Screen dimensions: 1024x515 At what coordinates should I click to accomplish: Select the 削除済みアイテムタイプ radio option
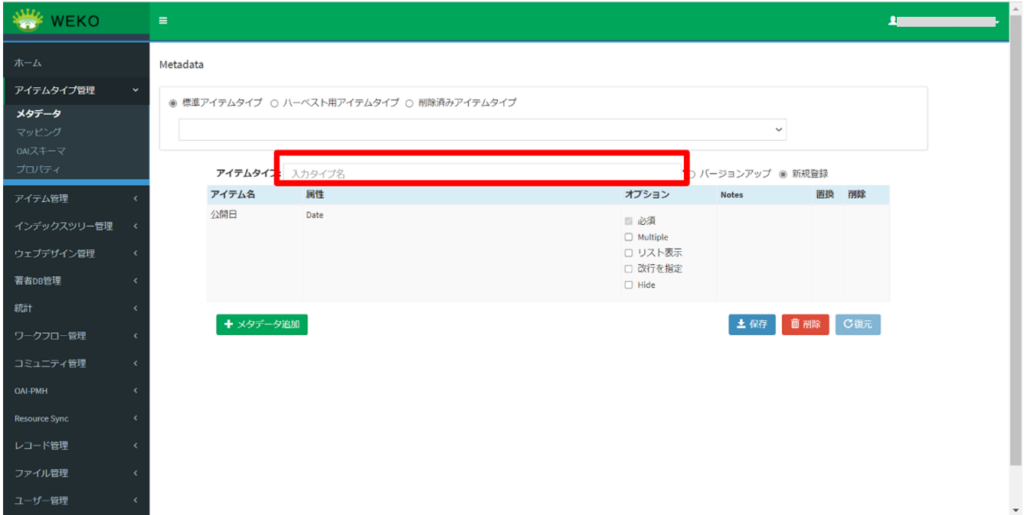[x=409, y=103]
